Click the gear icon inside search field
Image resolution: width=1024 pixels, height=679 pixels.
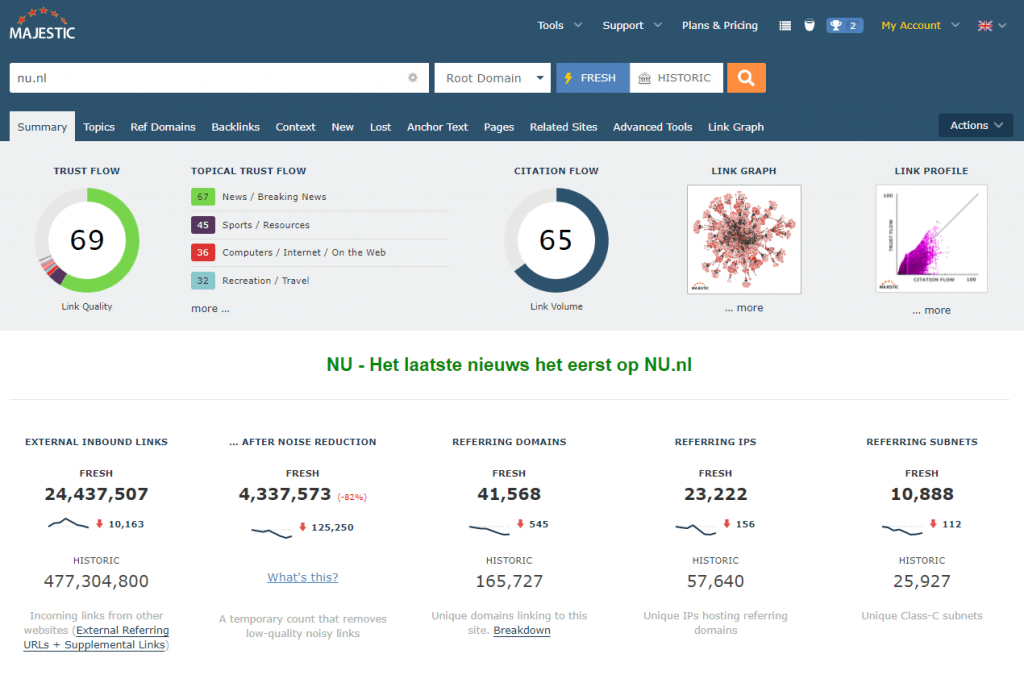click(x=412, y=78)
